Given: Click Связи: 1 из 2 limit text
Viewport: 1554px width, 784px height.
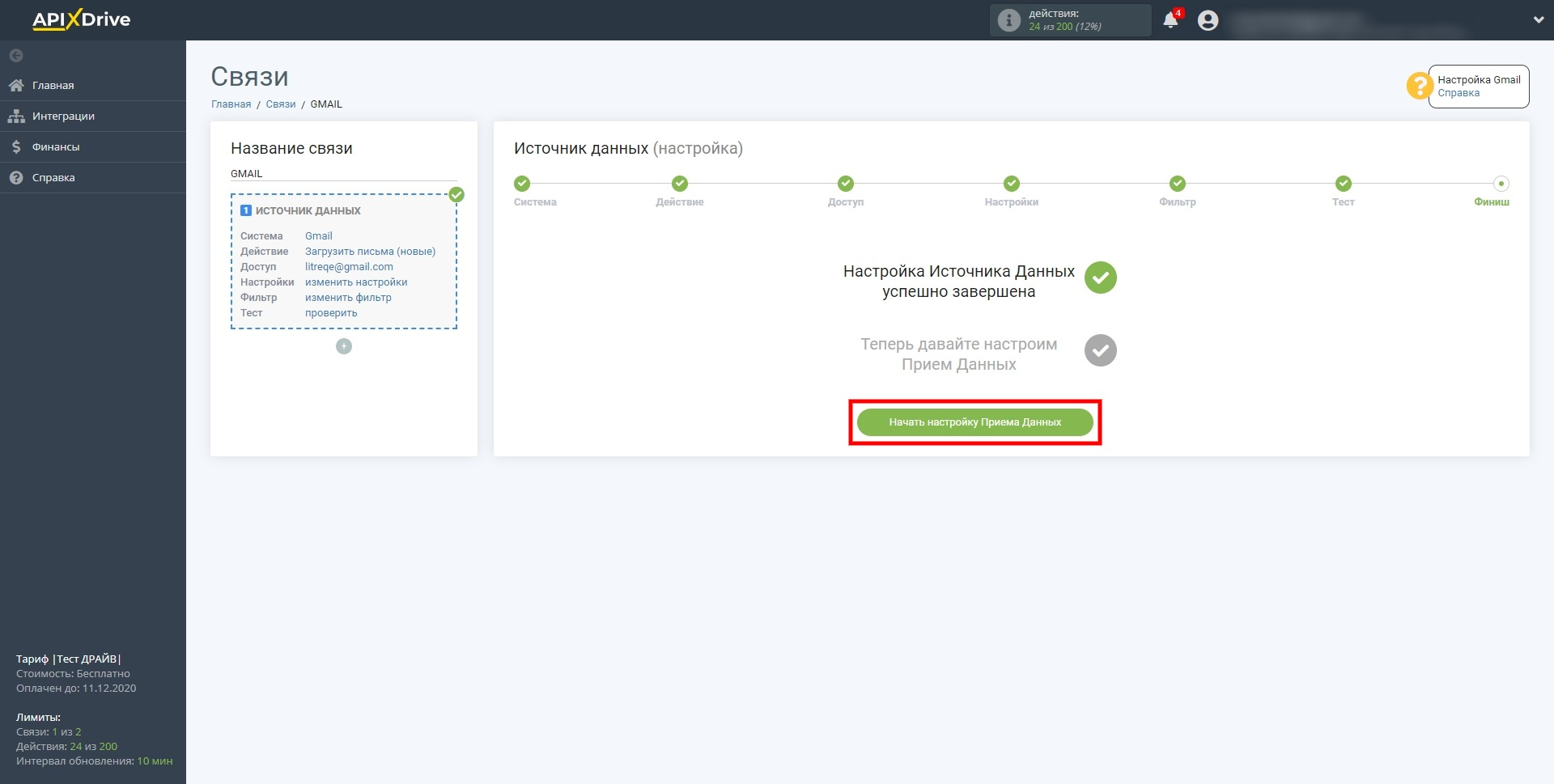Looking at the screenshot, I should (x=49, y=732).
